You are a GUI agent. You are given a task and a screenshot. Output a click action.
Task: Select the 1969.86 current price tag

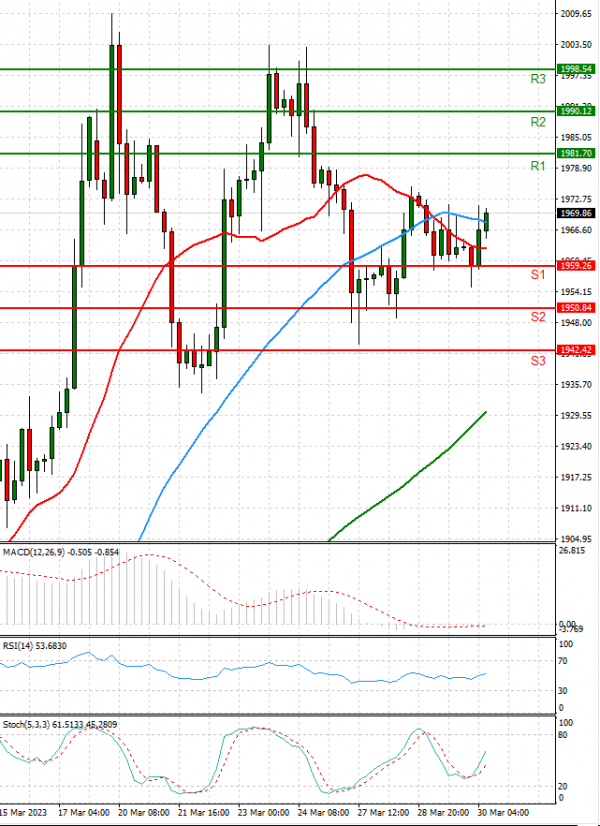[x=576, y=213]
